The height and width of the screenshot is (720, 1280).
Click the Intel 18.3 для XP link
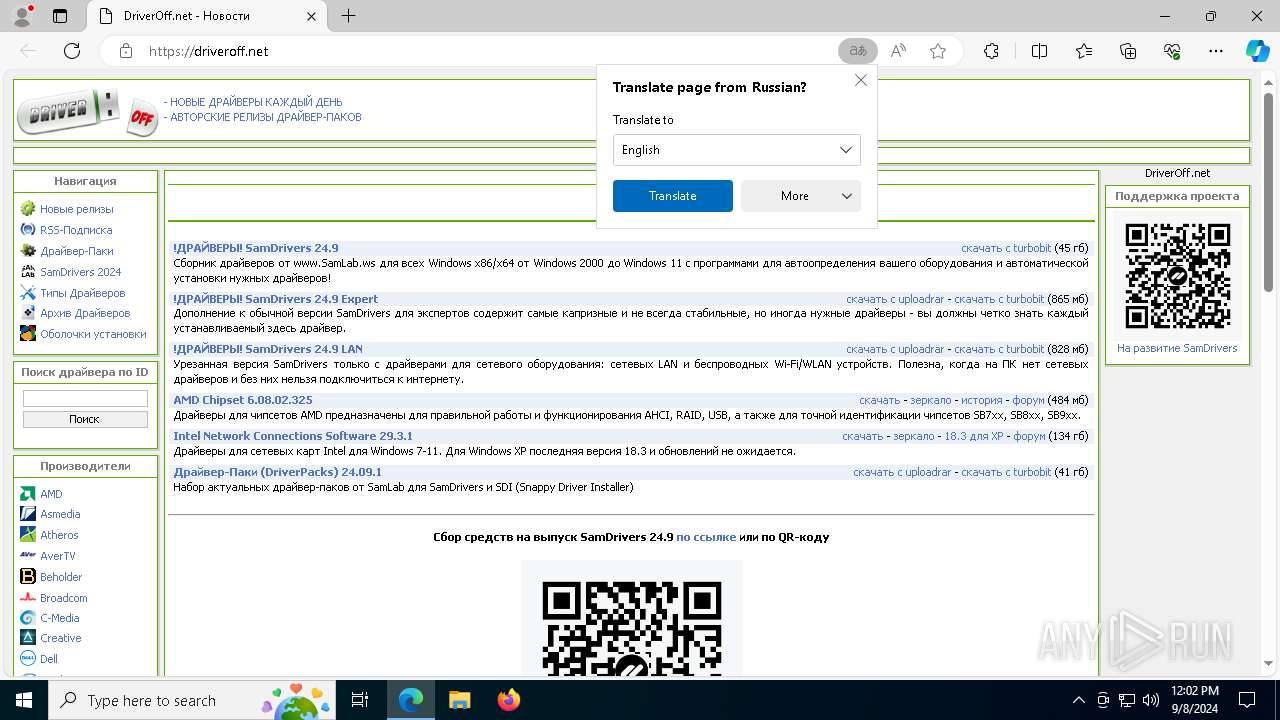click(x=973, y=436)
